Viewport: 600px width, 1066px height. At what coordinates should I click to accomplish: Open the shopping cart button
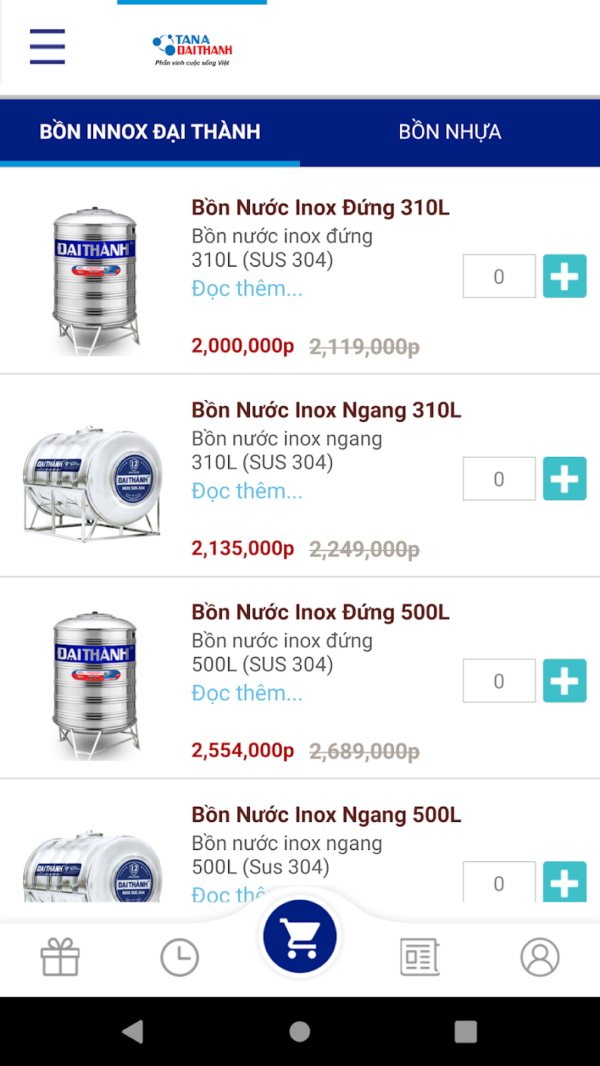click(x=299, y=938)
